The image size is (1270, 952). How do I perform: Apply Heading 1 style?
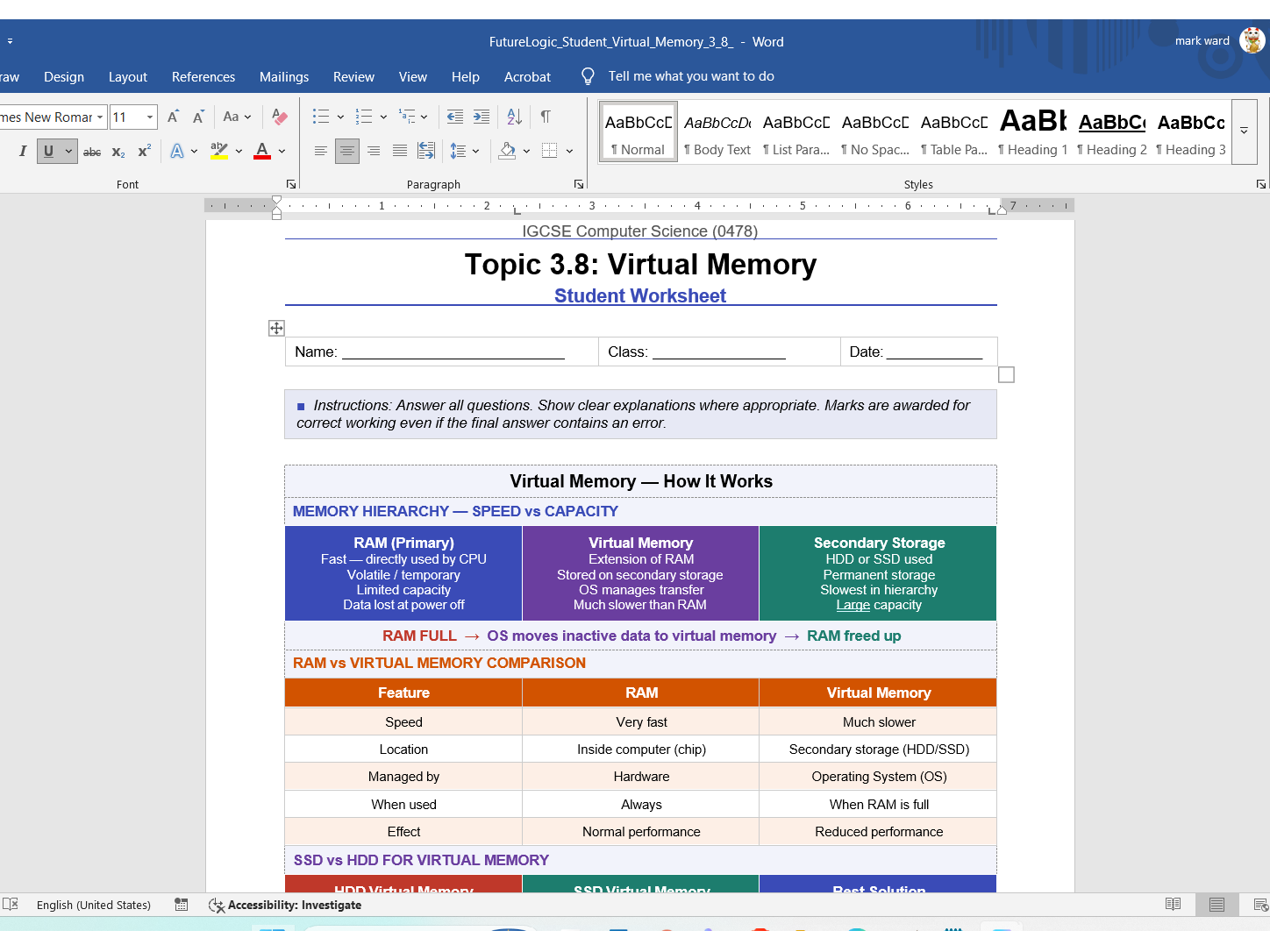pyautogui.click(x=1033, y=131)
